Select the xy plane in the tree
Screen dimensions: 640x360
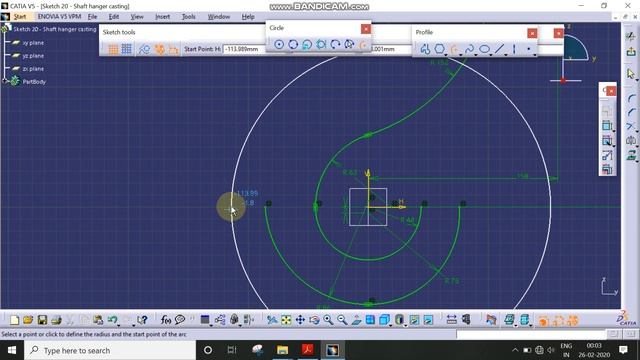33,43
